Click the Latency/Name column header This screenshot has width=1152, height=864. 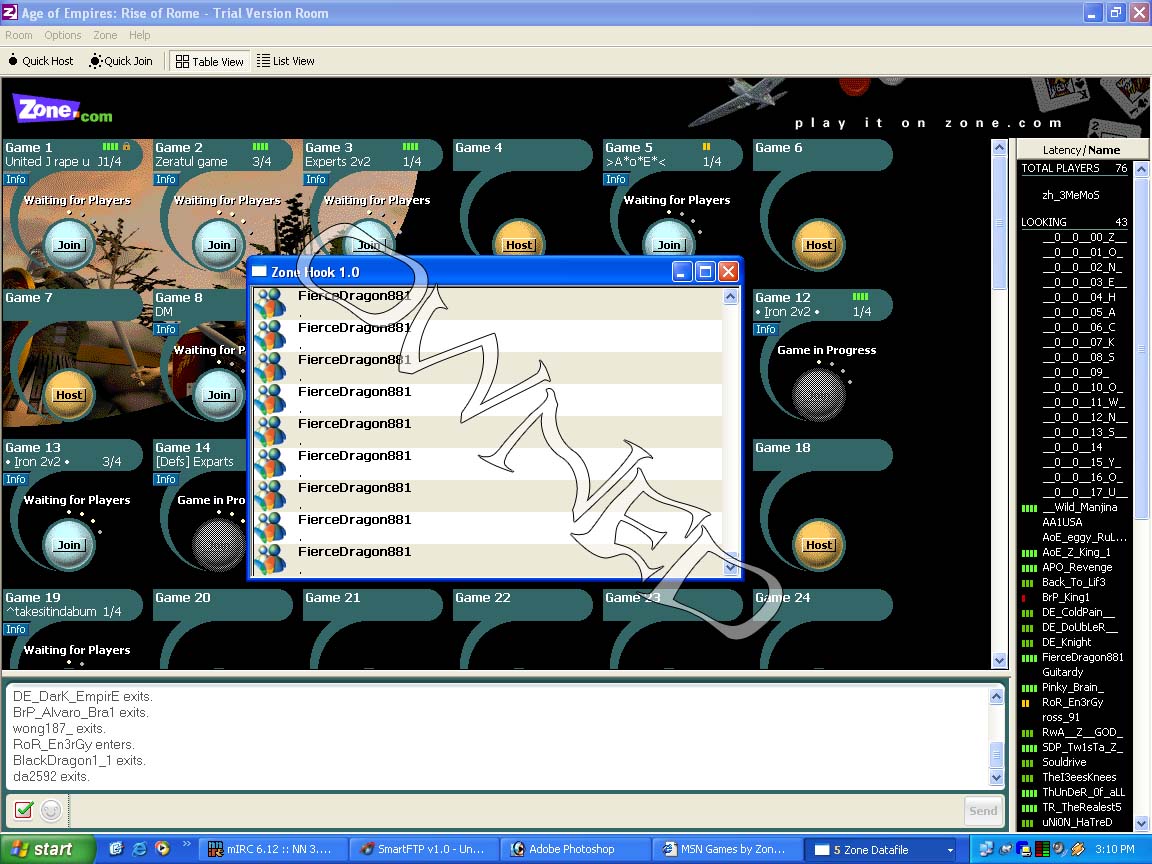tap(1081, 150)
